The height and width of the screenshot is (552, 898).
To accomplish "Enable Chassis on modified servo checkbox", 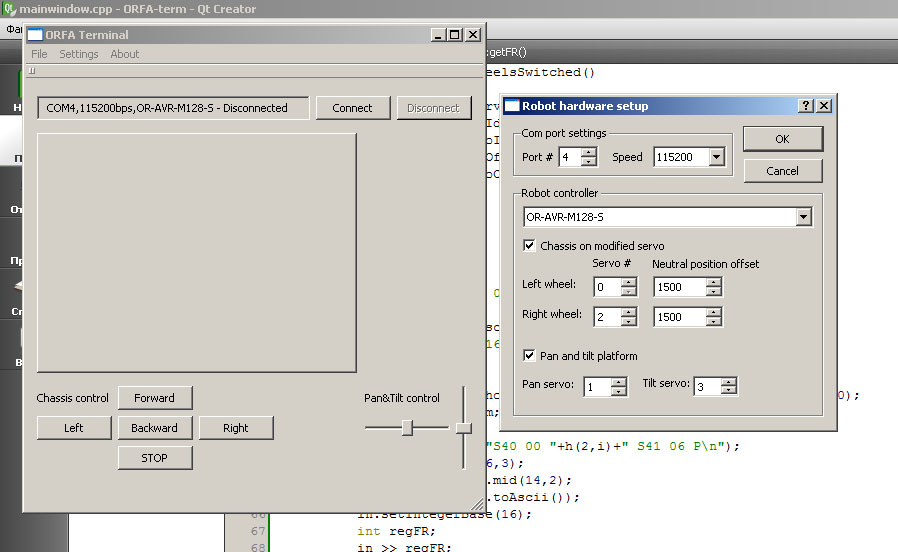I will [530, 245].
